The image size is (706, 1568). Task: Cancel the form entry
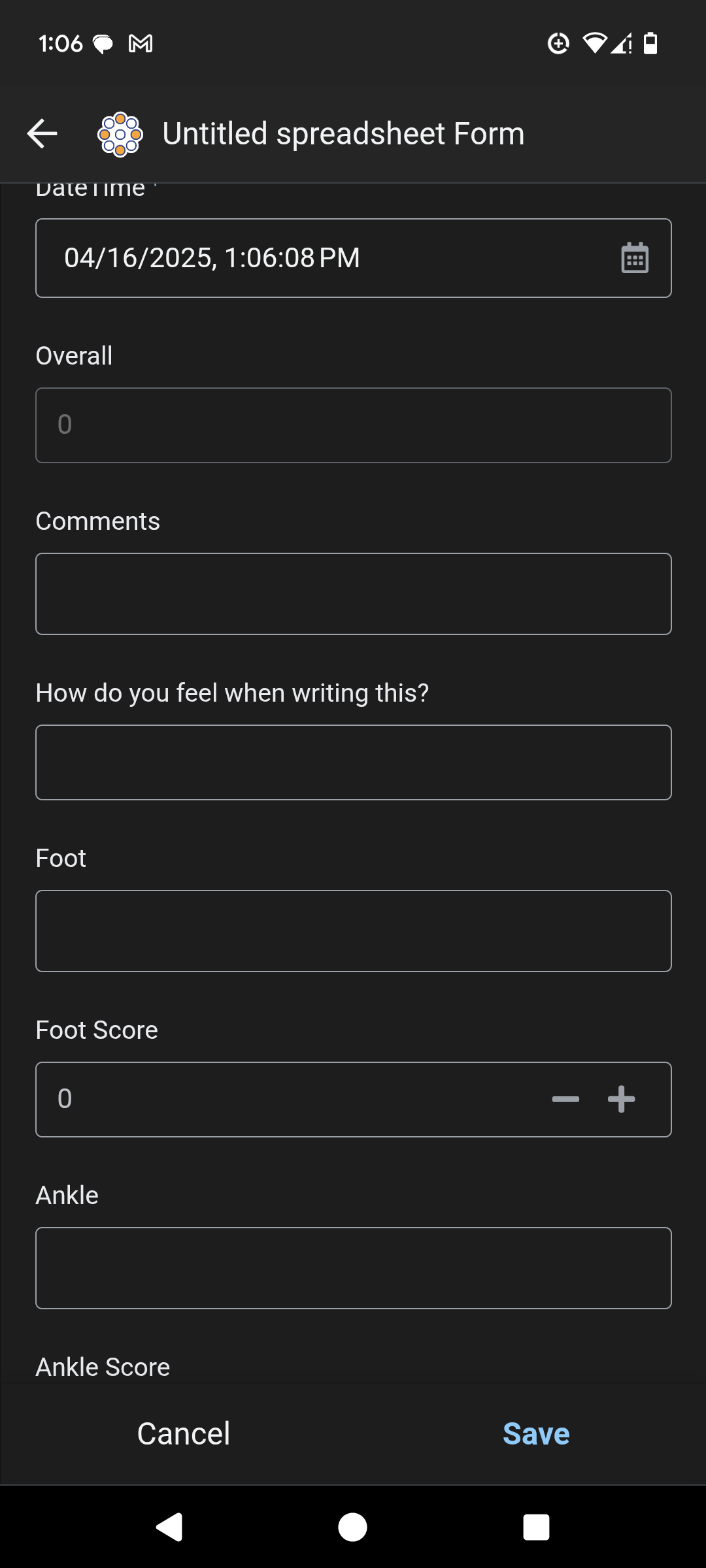(184, 1434)
